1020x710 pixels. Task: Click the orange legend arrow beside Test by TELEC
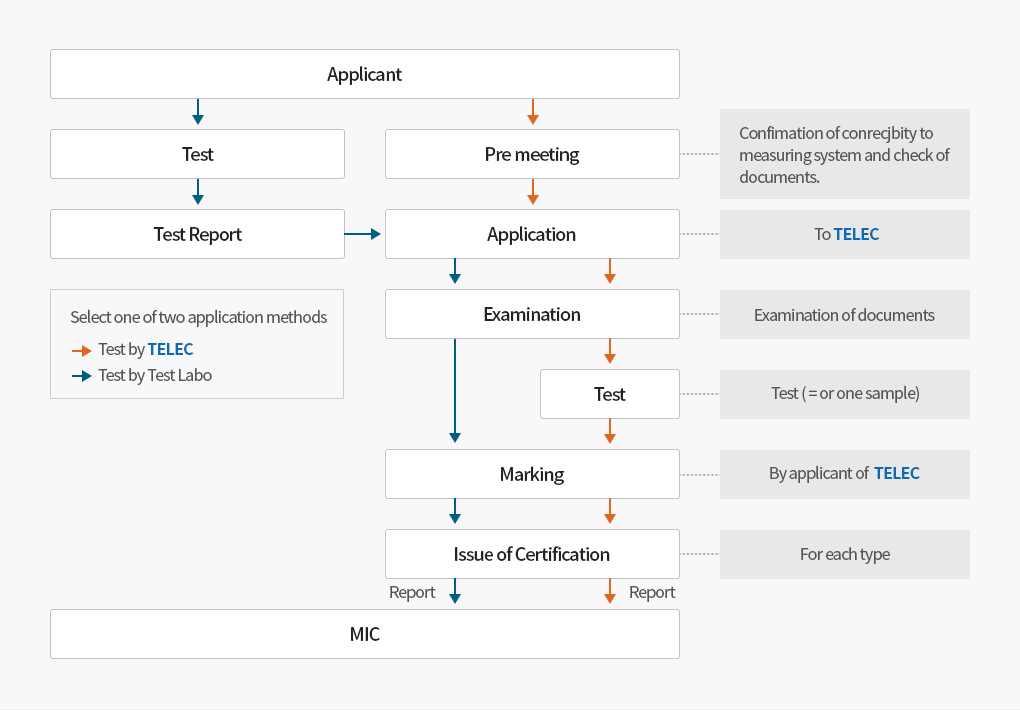click(82, 351)
